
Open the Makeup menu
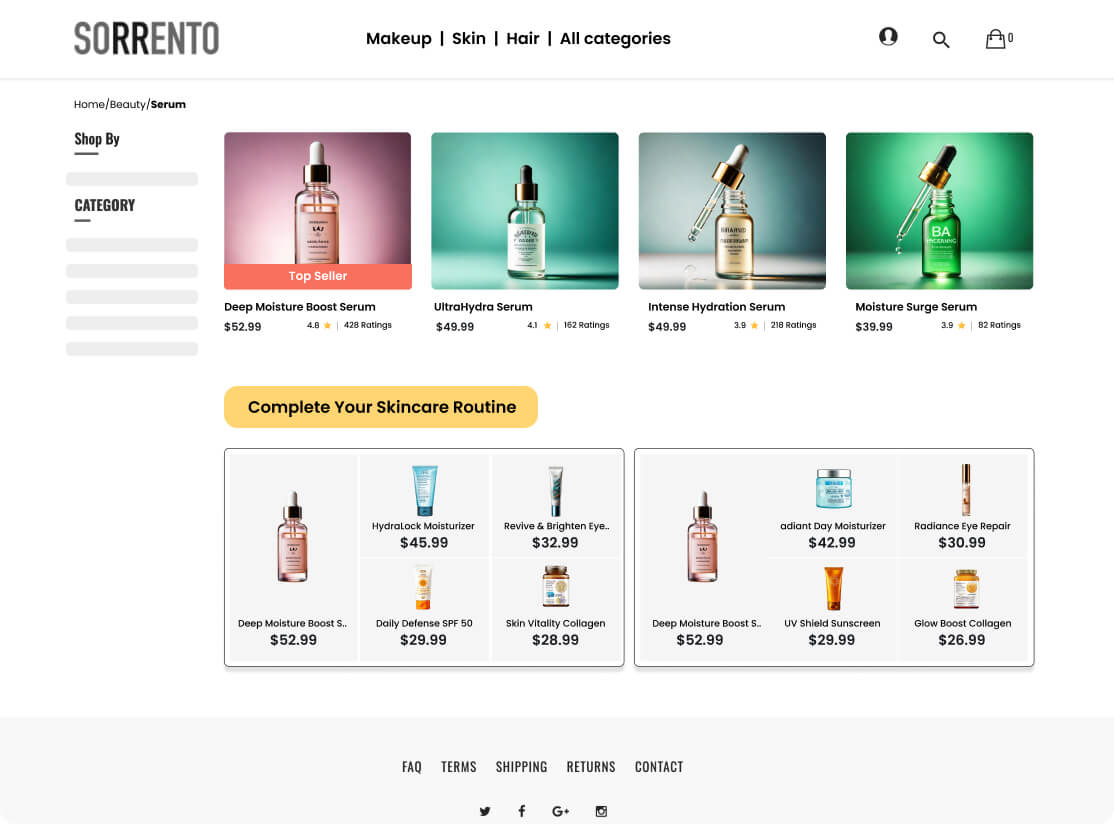pos(398,39)
